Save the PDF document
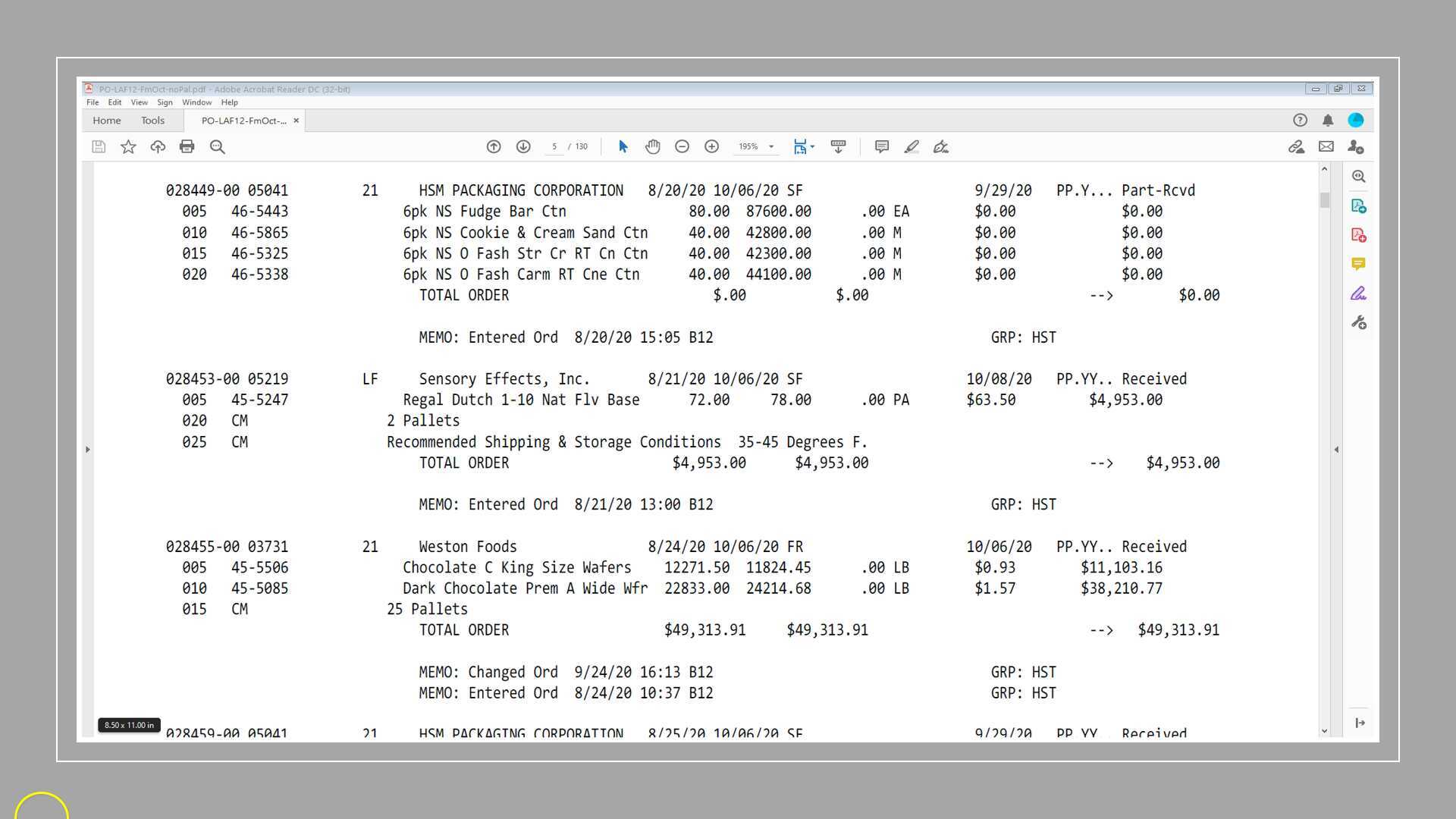The width and height of the screenshot is (1456, 819). pos(99,146)
